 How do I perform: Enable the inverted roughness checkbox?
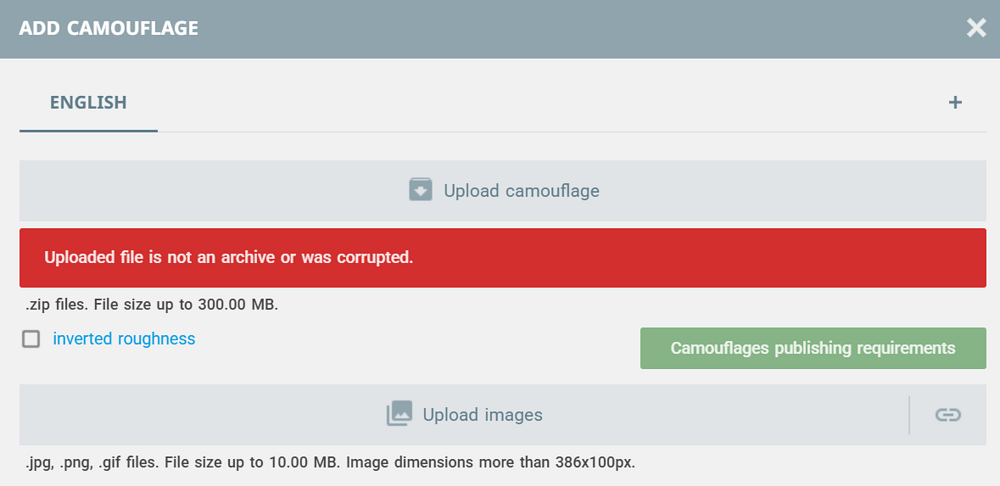point(31,339)
